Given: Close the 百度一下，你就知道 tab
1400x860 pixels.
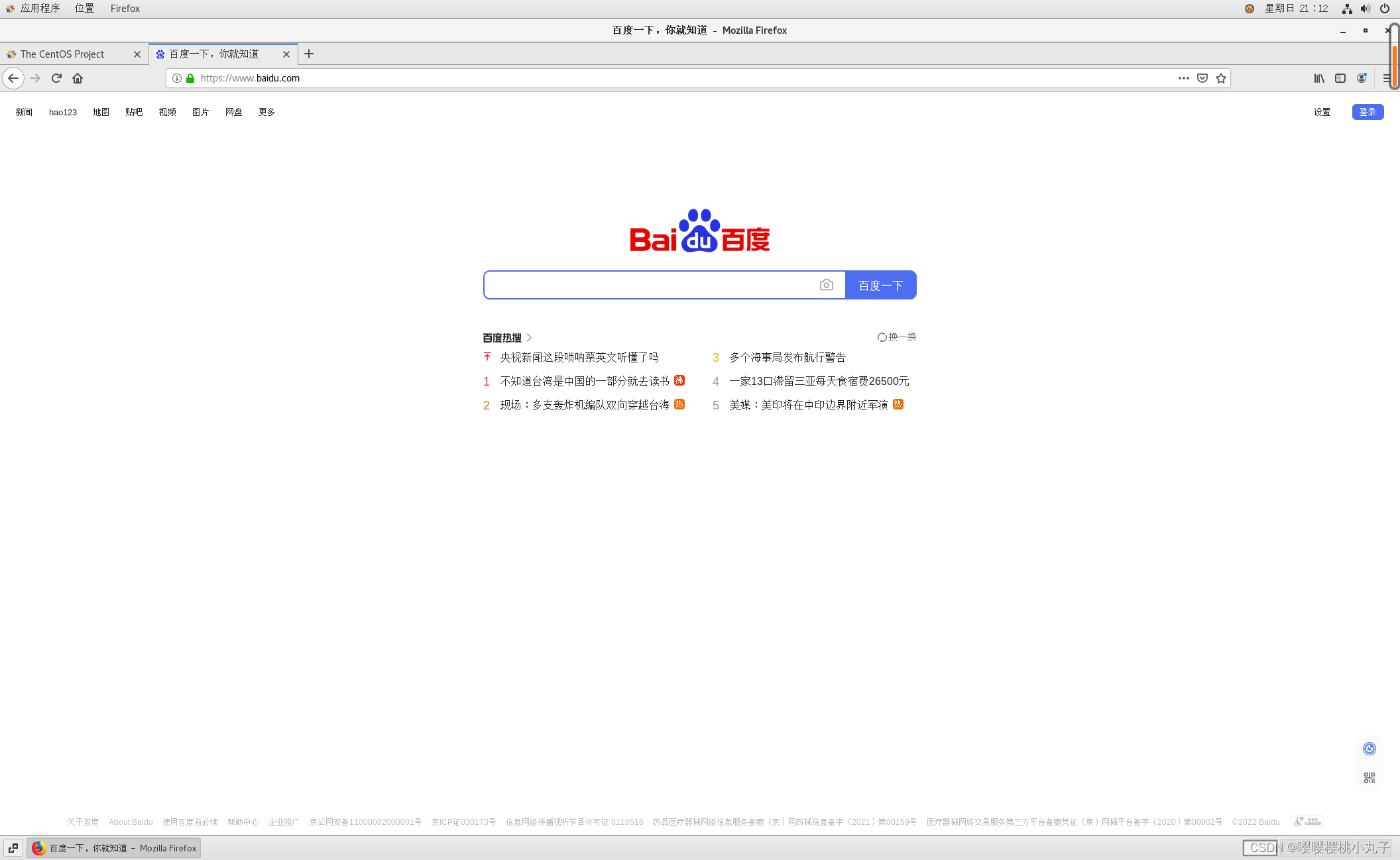Looking at the screenshot, I should pos(286,54).
